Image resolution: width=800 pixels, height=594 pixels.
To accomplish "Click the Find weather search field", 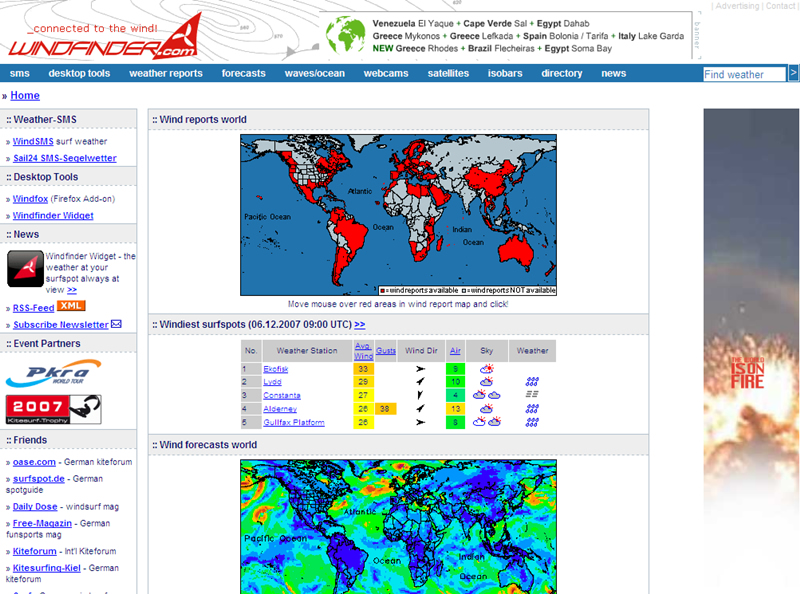I will click(x=743, y=74).
